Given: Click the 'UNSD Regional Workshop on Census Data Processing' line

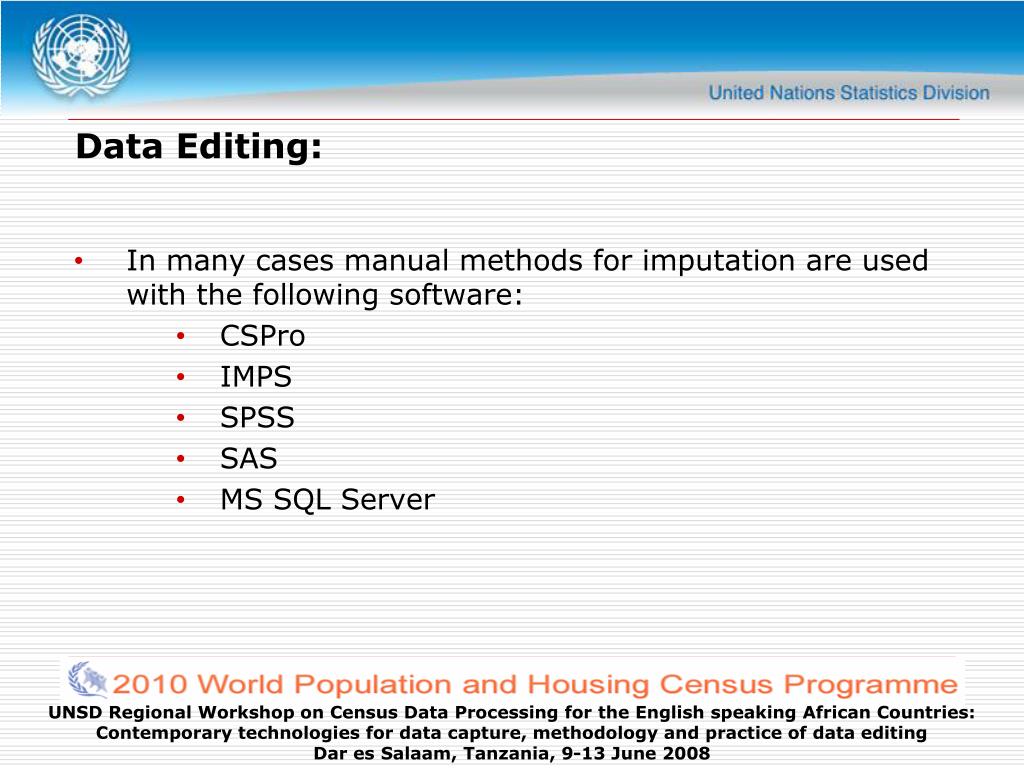Looking at the screenshot, I should coord(511,712).
